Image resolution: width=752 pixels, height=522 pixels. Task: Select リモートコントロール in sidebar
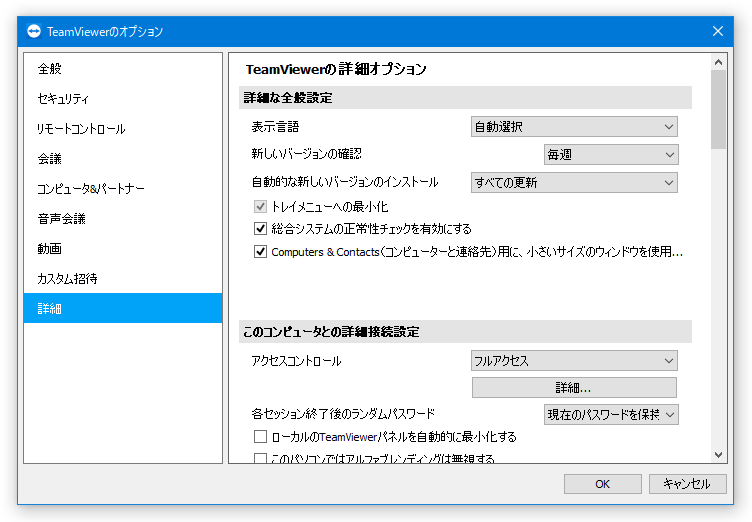(x=123, y=129)
